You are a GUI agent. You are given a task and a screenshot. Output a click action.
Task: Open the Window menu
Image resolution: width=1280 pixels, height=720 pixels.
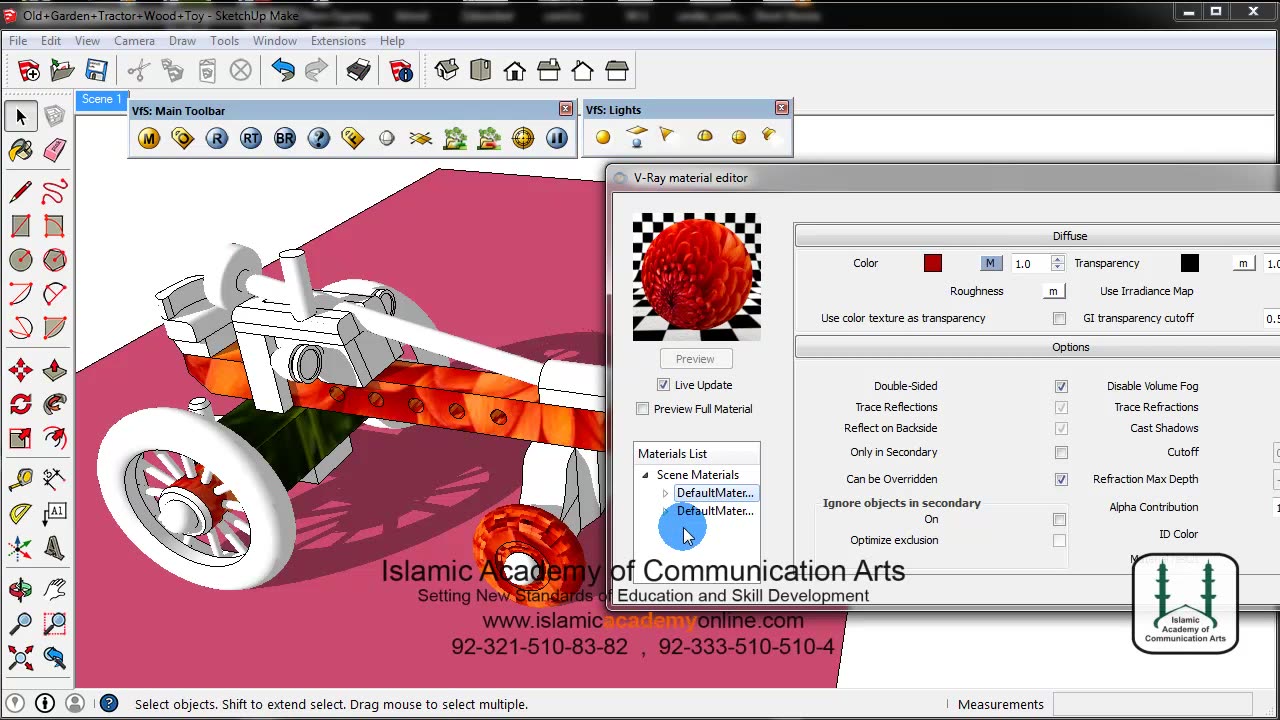coord(274,41)
